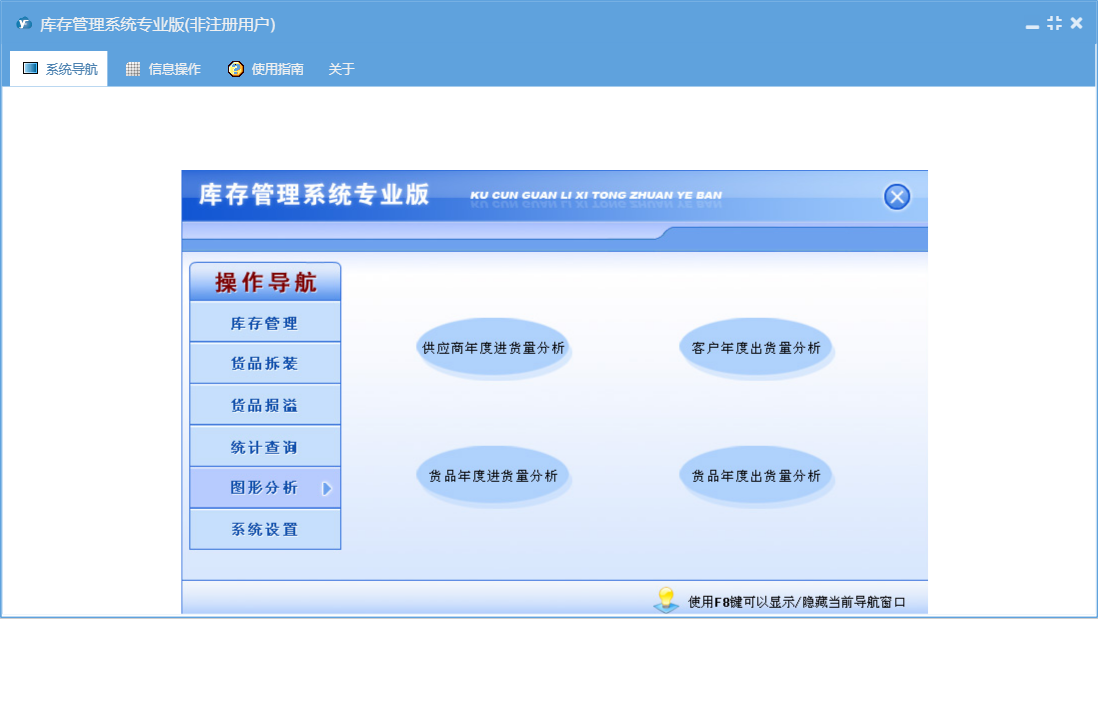Open 货品年度进货量分析
The width and height of the screenshot is (1098, 728).
(493, 476)
